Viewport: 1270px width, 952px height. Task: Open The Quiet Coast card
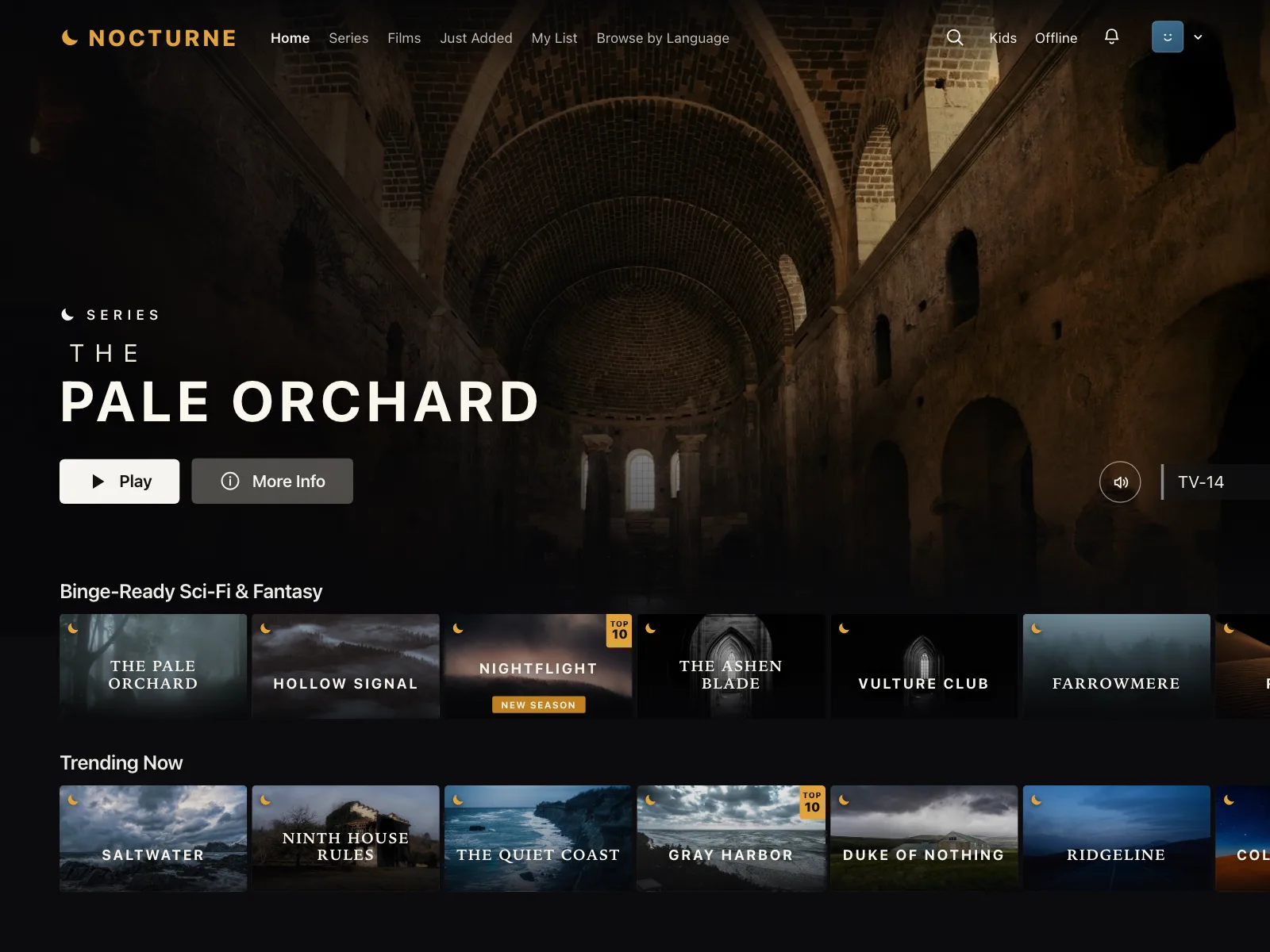pos(538,839)
